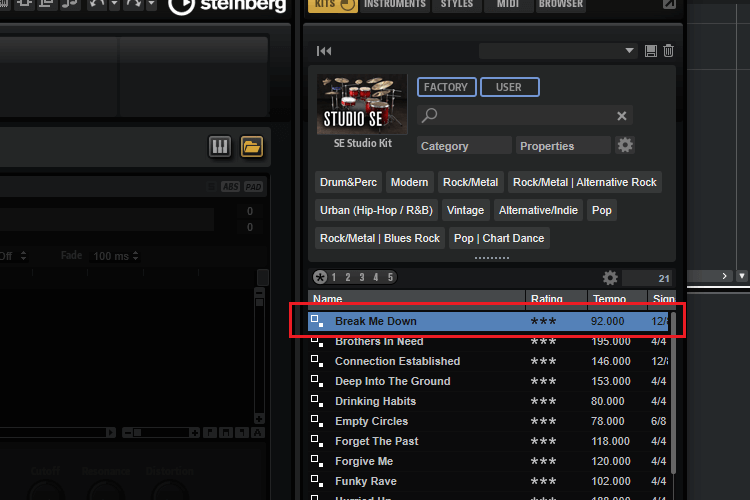Image resolution: width=750 pixels, height=500 pixels.
Task: Delete the preset with the trash icon
Action: pyautogui.click(x=669, y=50)
